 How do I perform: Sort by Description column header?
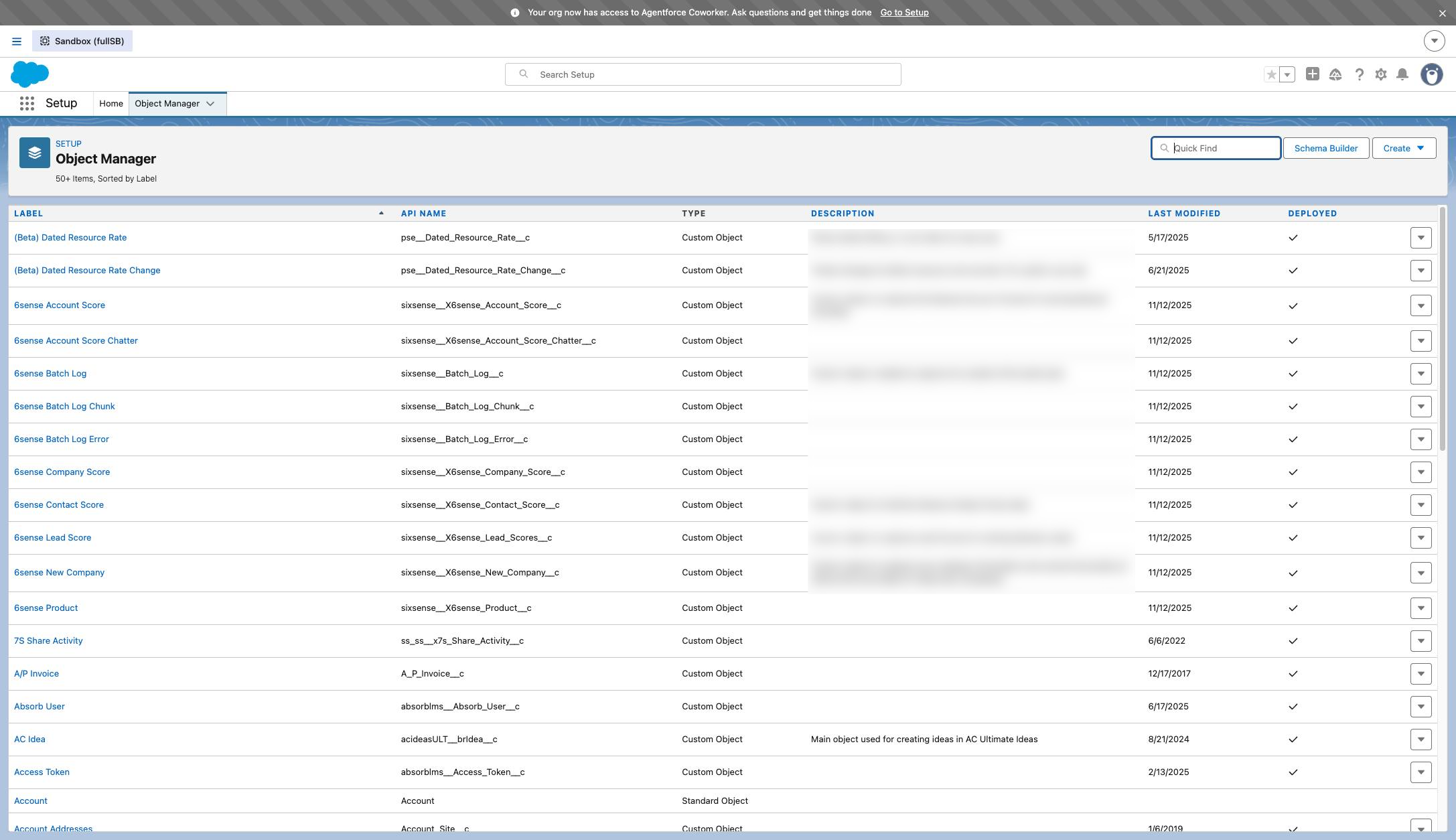coord(843,214)
